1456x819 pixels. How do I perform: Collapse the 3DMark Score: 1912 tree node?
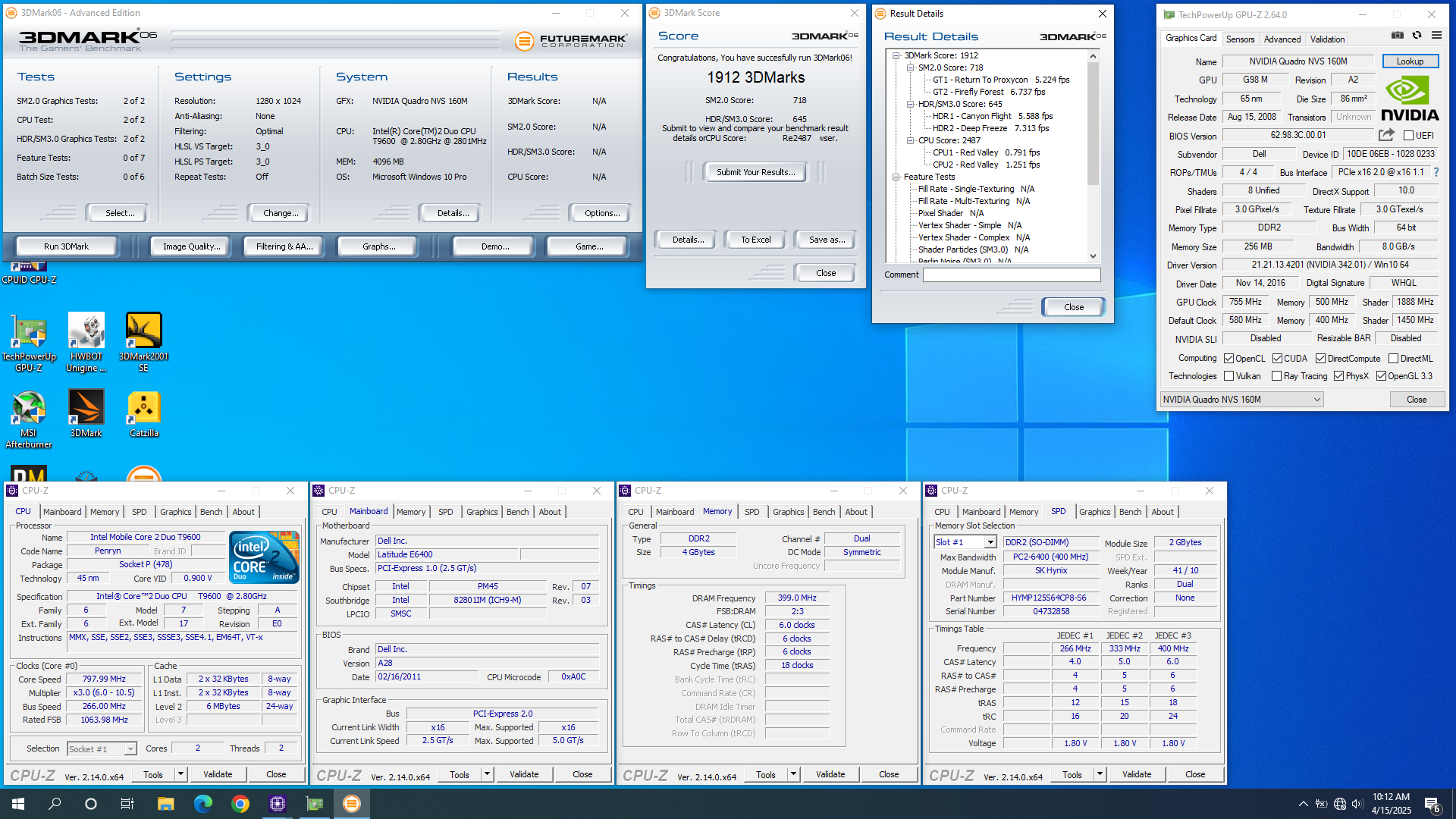pos(896,55)
